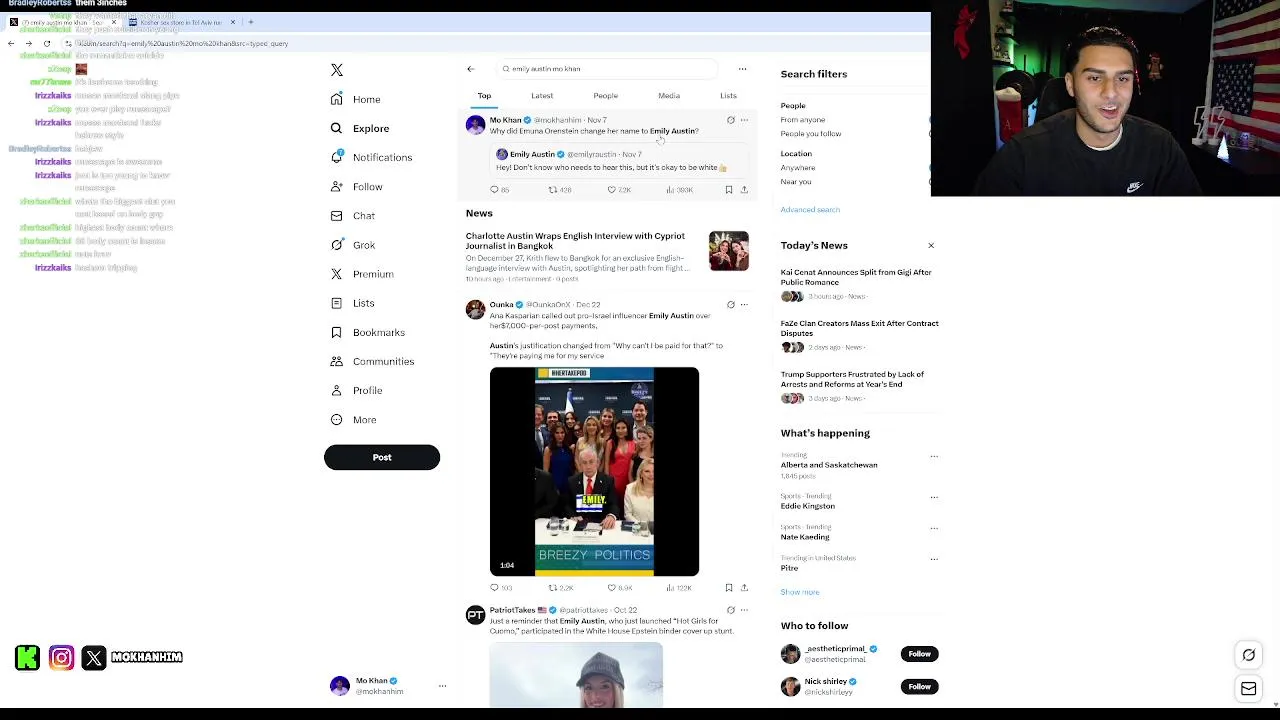1280x720 pixels.
Task: Select the Top results tab
Action: 484,96
